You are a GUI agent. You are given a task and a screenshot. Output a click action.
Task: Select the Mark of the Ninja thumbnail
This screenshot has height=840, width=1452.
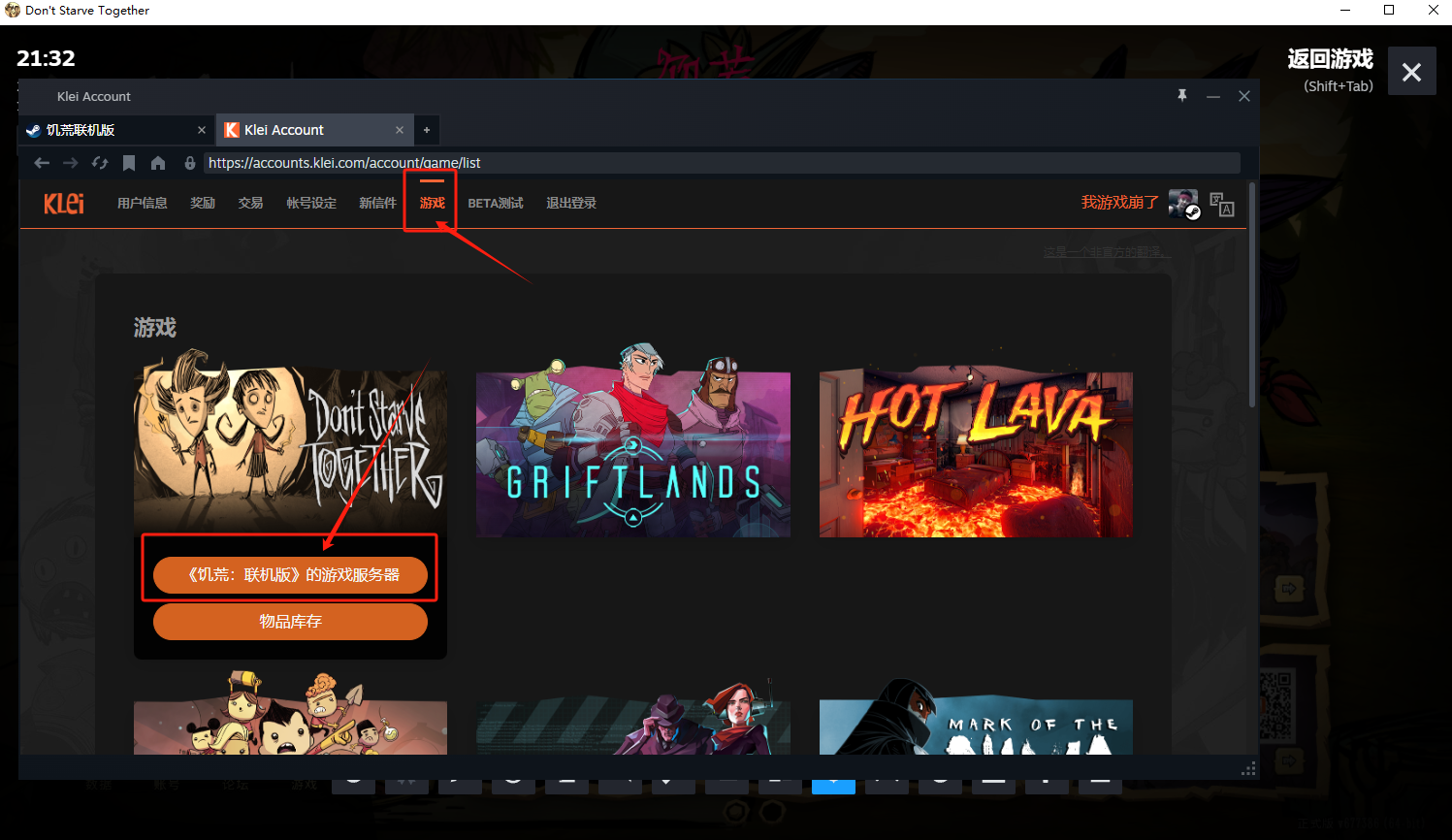click(x=976, y=718)
